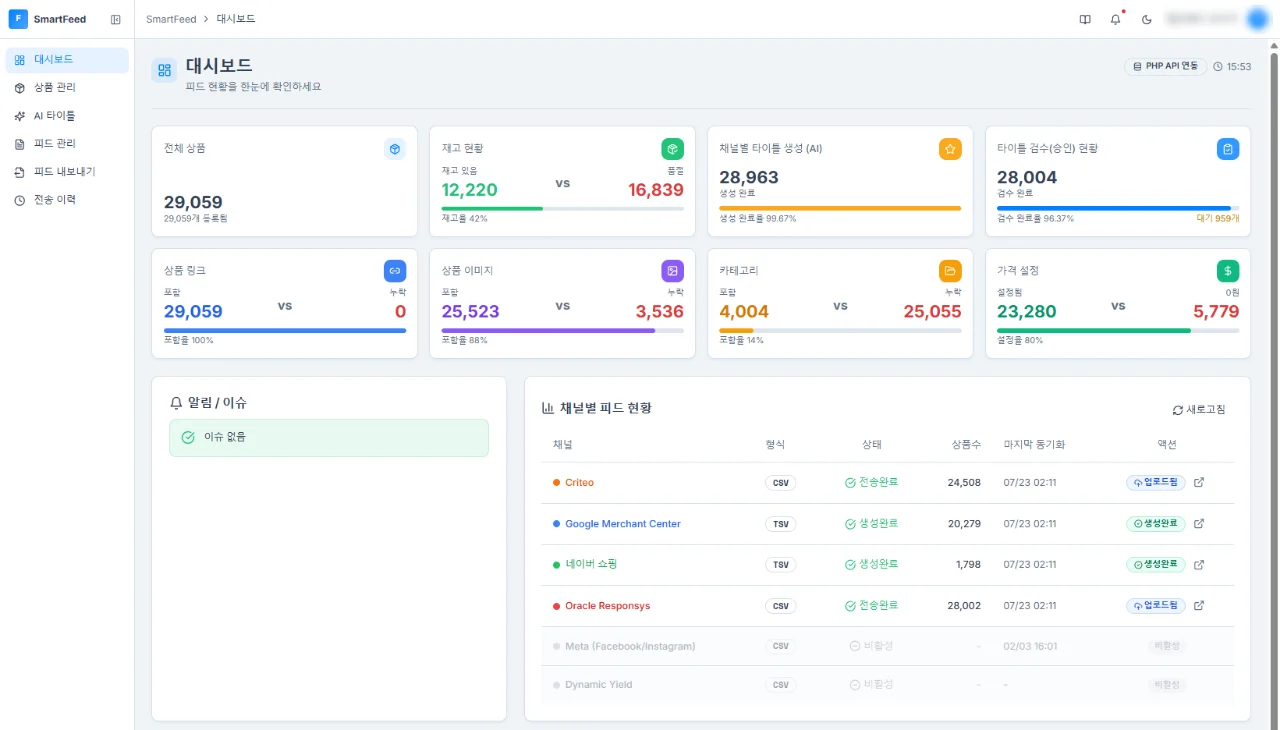Click the PHP API 연동 badge
Viewport: 1280px width, 730px height.
point(1166,66)
